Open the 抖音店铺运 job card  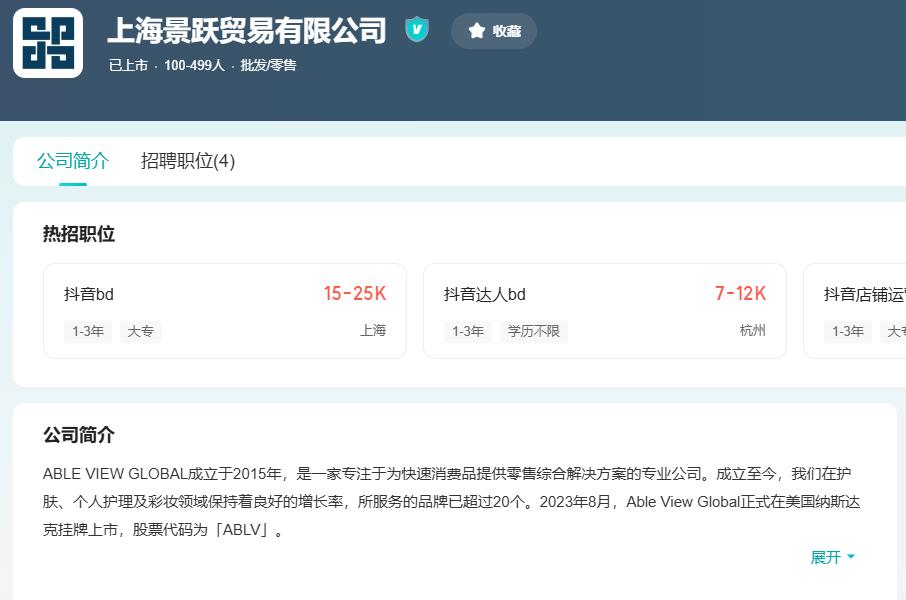[855, 311]
